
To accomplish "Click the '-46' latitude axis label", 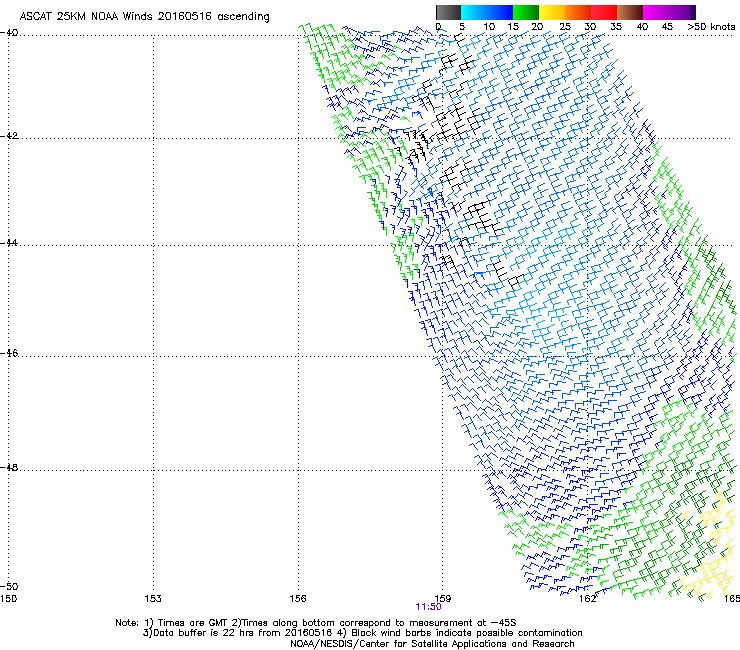I will point(9,353).
